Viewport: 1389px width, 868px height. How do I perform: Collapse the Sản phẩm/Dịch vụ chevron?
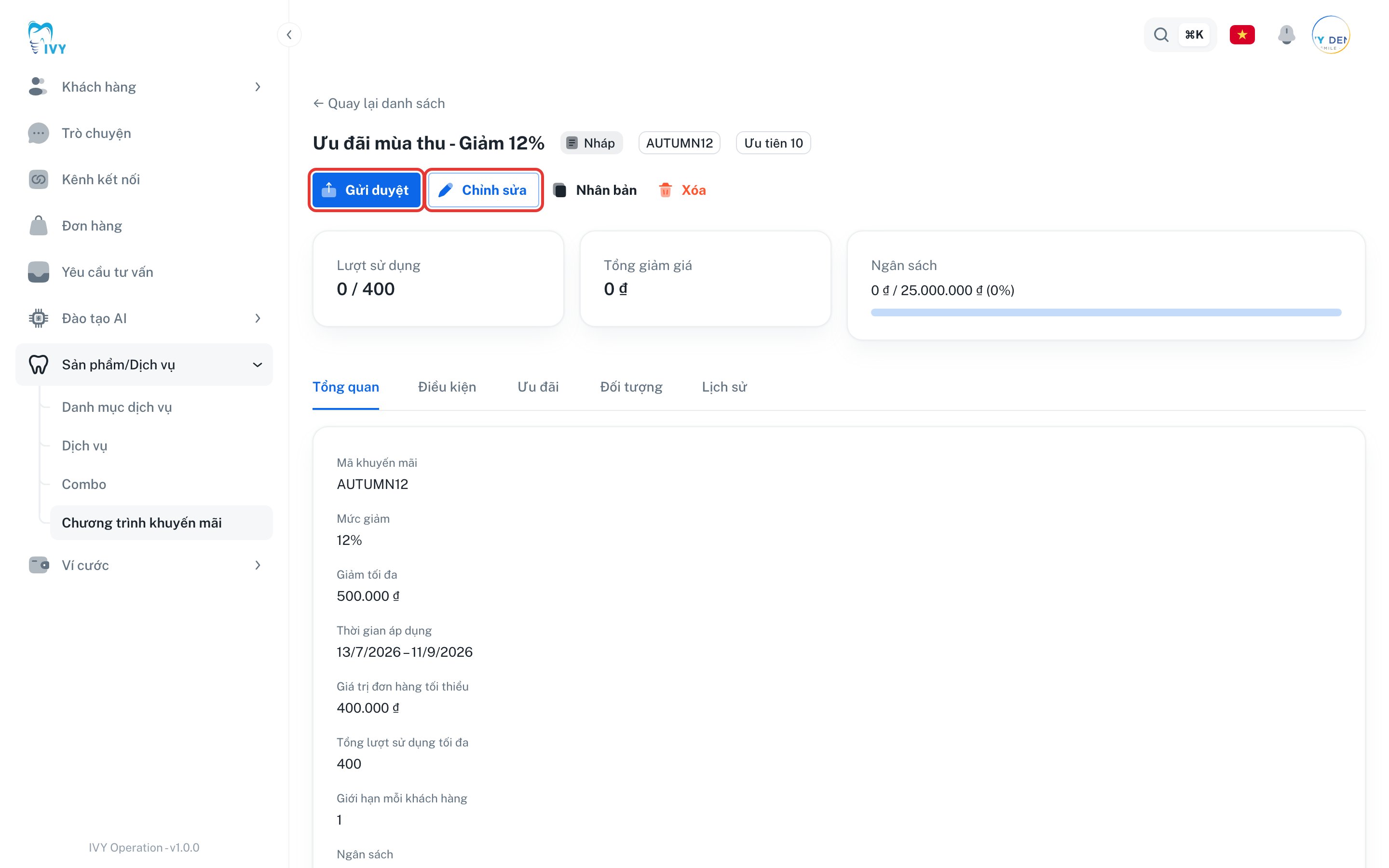258,365
